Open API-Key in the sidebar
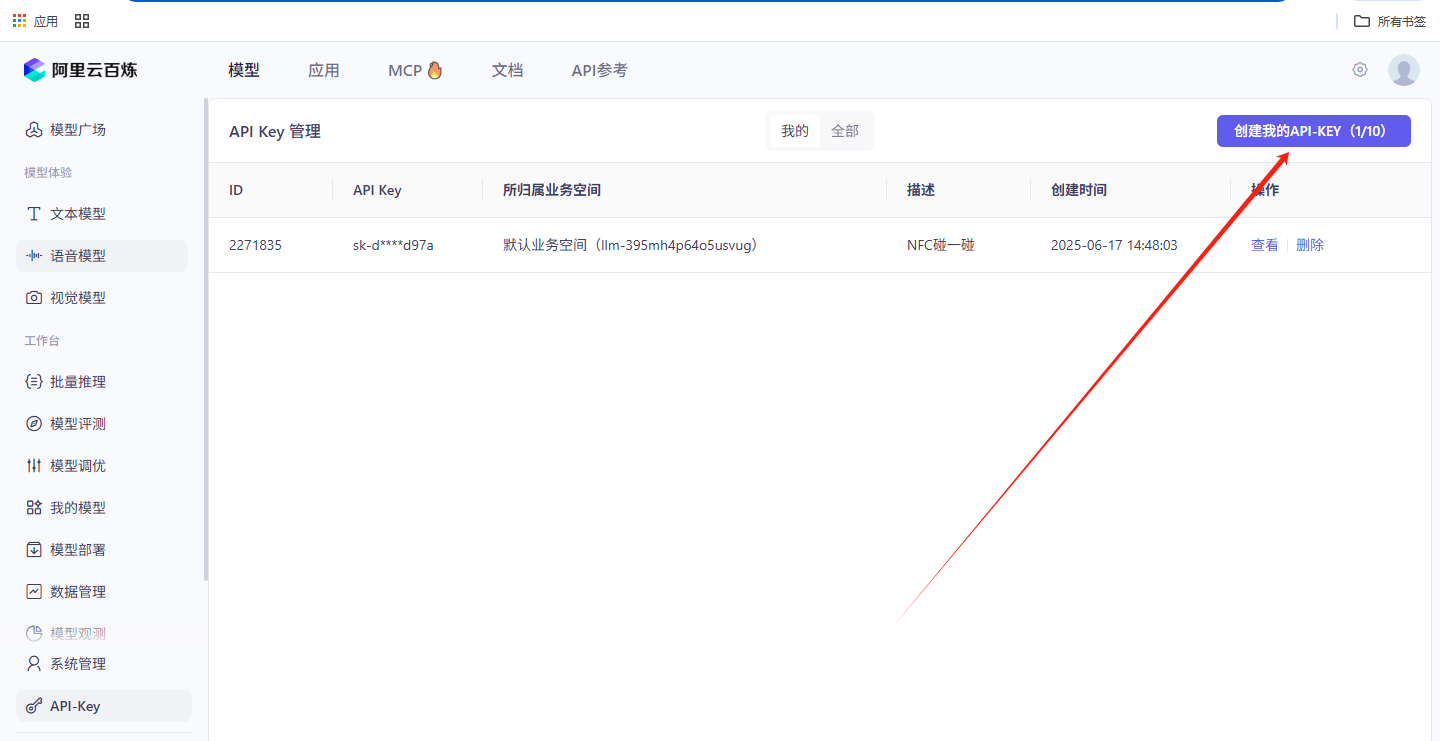 104,706
